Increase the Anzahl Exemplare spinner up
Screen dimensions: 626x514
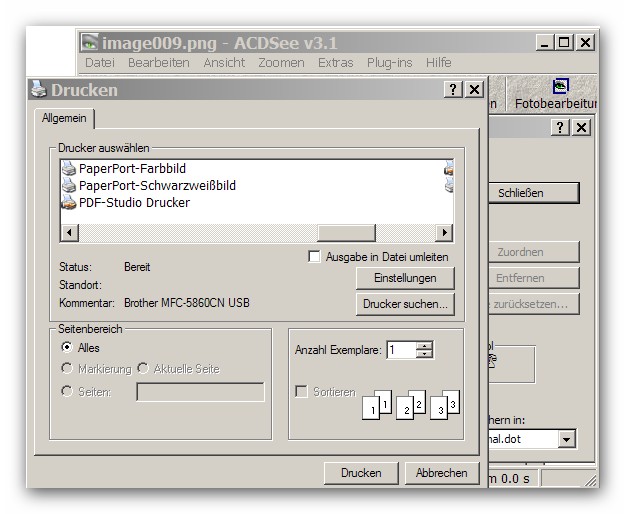tap(424, 345)
